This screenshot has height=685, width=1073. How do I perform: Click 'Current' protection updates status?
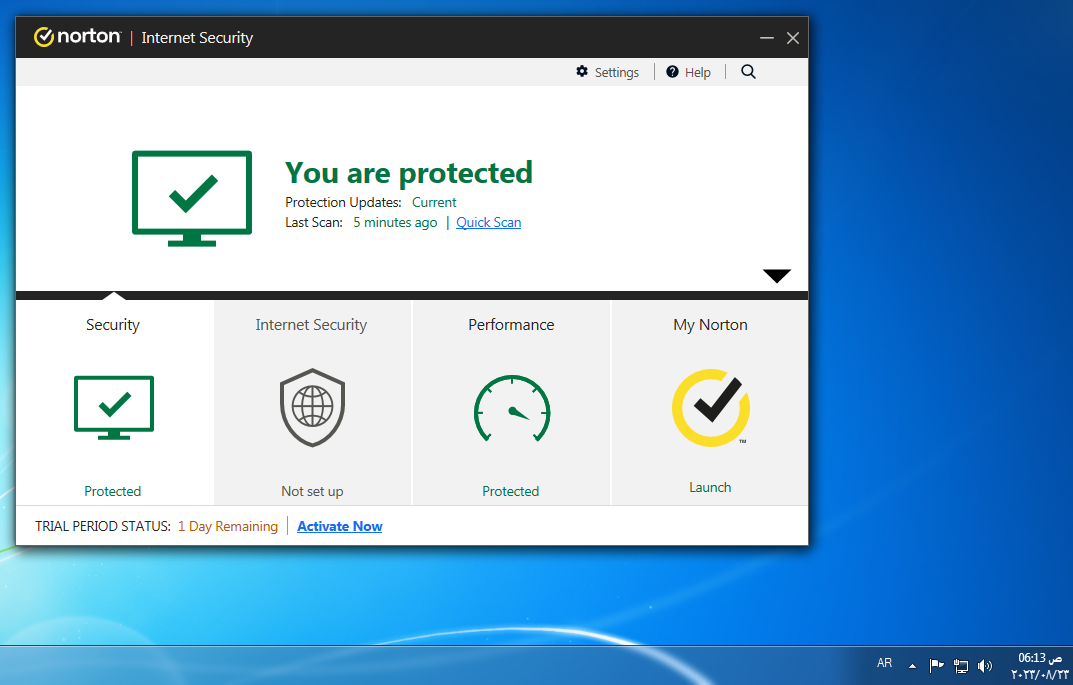point(434,203)
